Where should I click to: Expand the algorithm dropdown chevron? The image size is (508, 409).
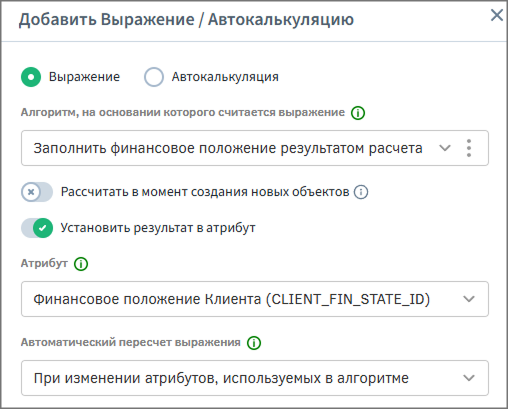(445, 148)
